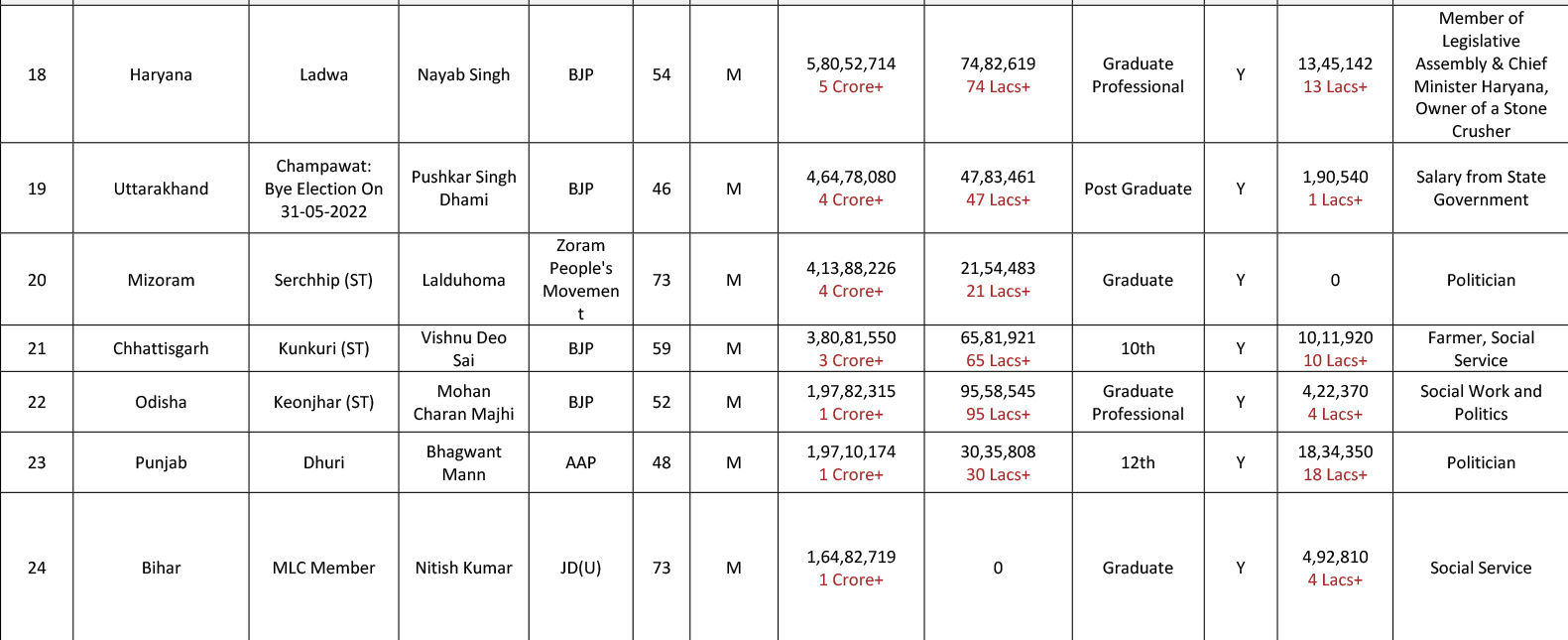Image resolution: width=1568 pixels, height=640 pixels.
Task: Select the Nitish Kumar name cell
Action: 463,568
